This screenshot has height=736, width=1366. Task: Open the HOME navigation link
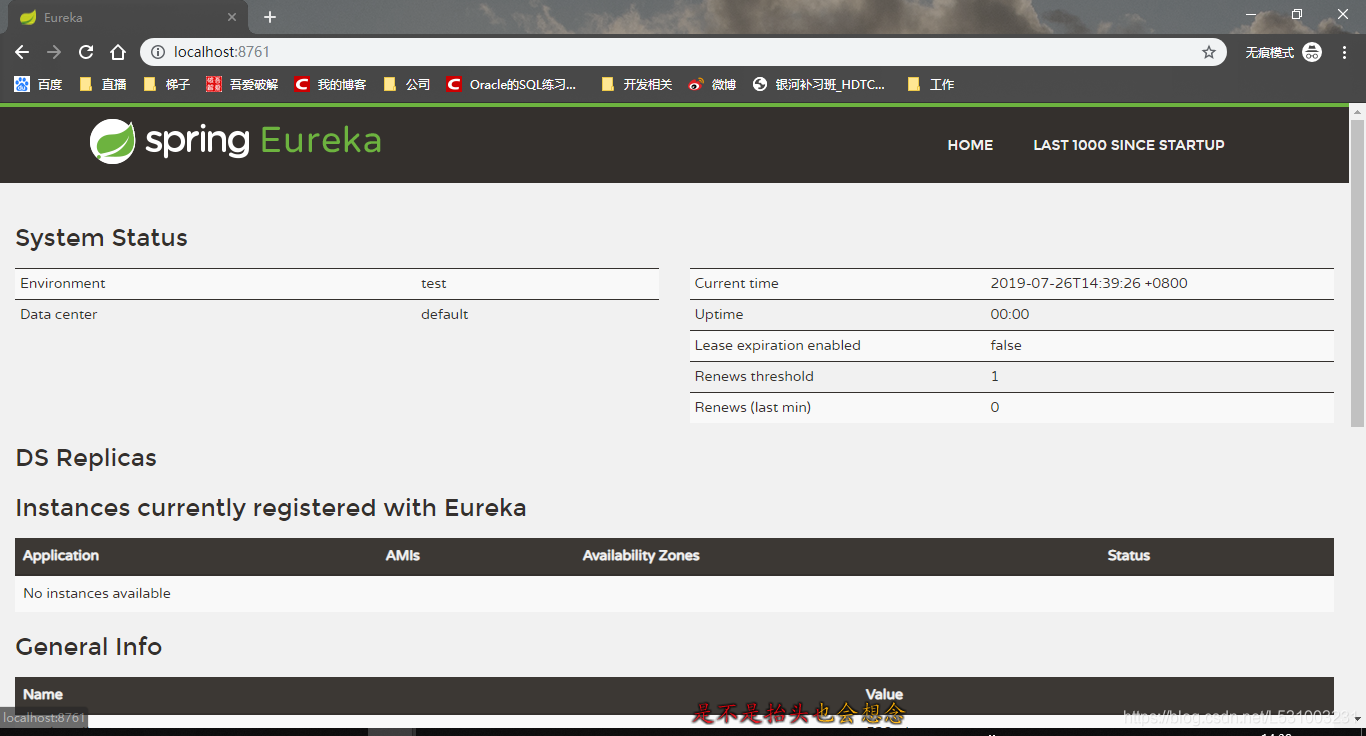point(970,145)
